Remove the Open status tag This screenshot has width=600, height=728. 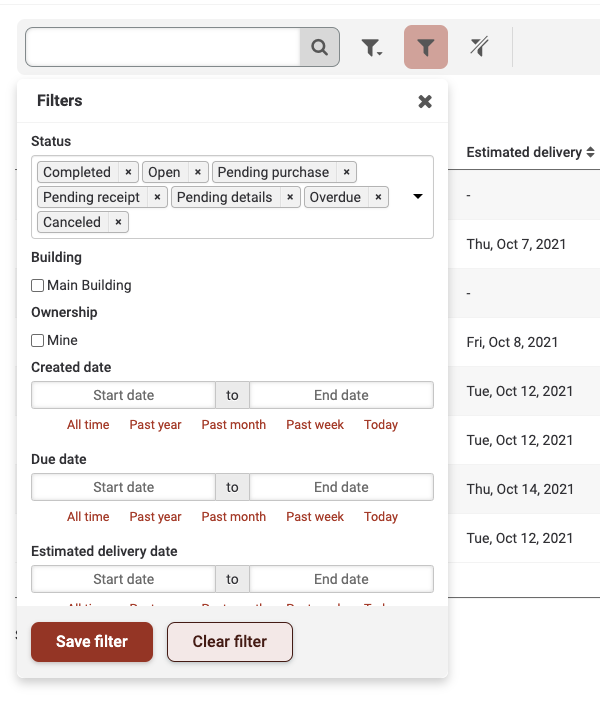(x=197, y=172)
